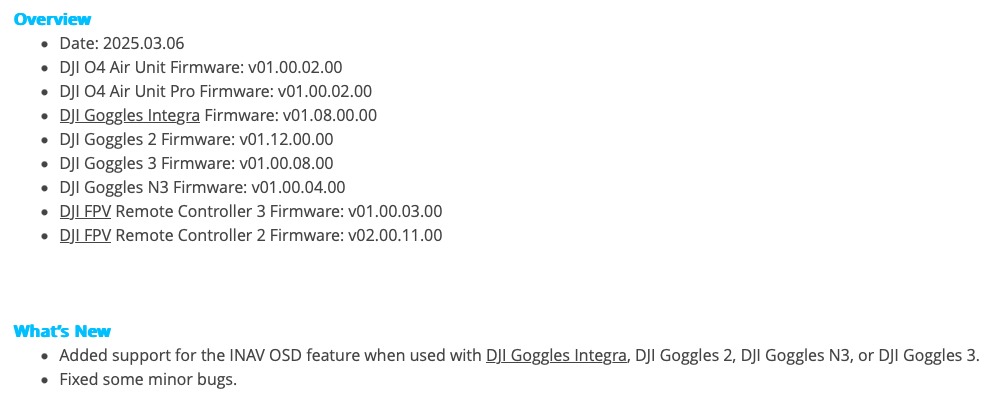The image size is (997, 408).
Task: Click the Goggles 2 Firmware v01.12.00.00 entry
Action: coord(196,139)
